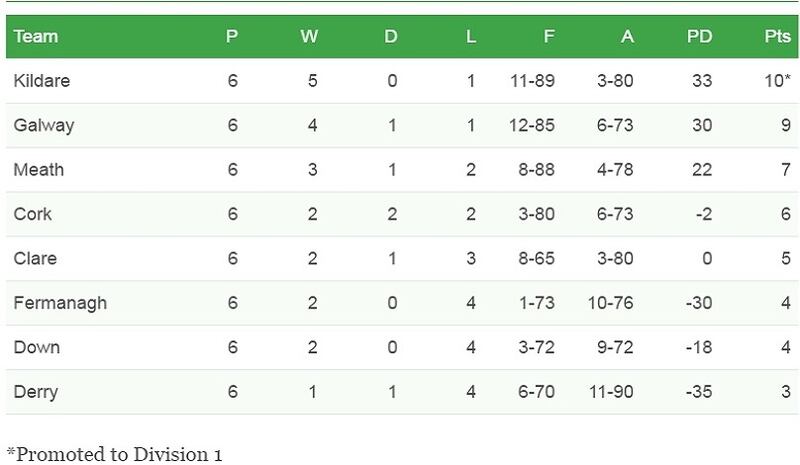Click Galway's 12-85 score for value
Image resolution: width=800 pixels, height=465 pixels.
click(x=531, y=125)
